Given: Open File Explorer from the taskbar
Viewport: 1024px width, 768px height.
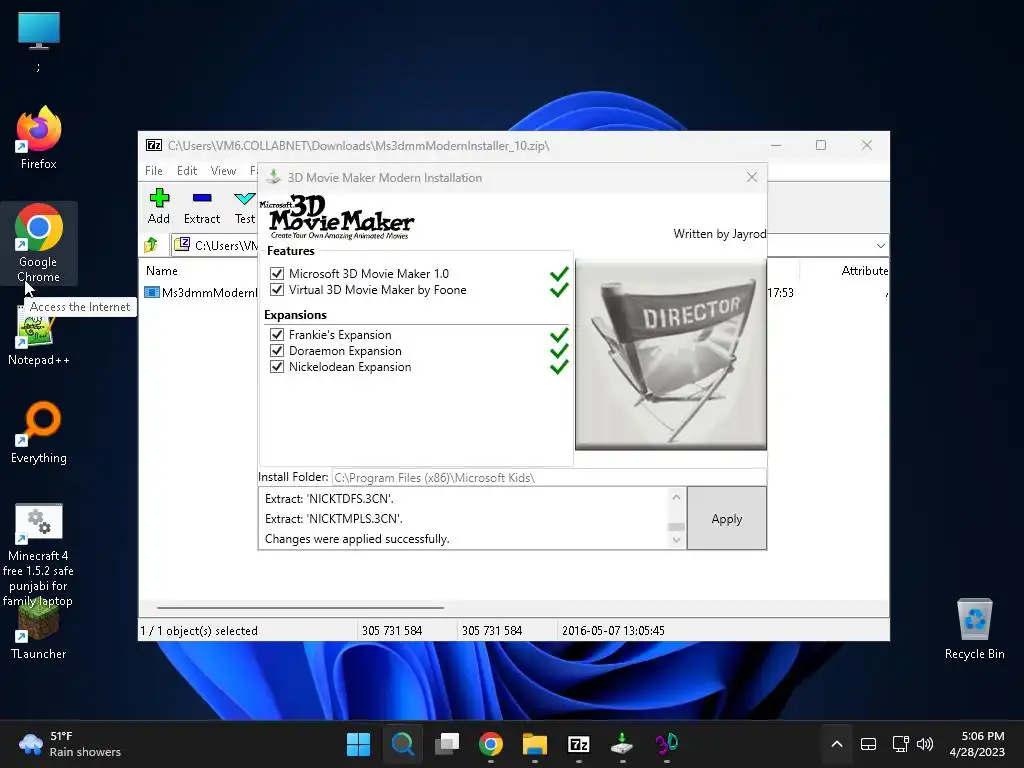Looking at the screenshot, I should pyautogui.click(x=535, y=744).
